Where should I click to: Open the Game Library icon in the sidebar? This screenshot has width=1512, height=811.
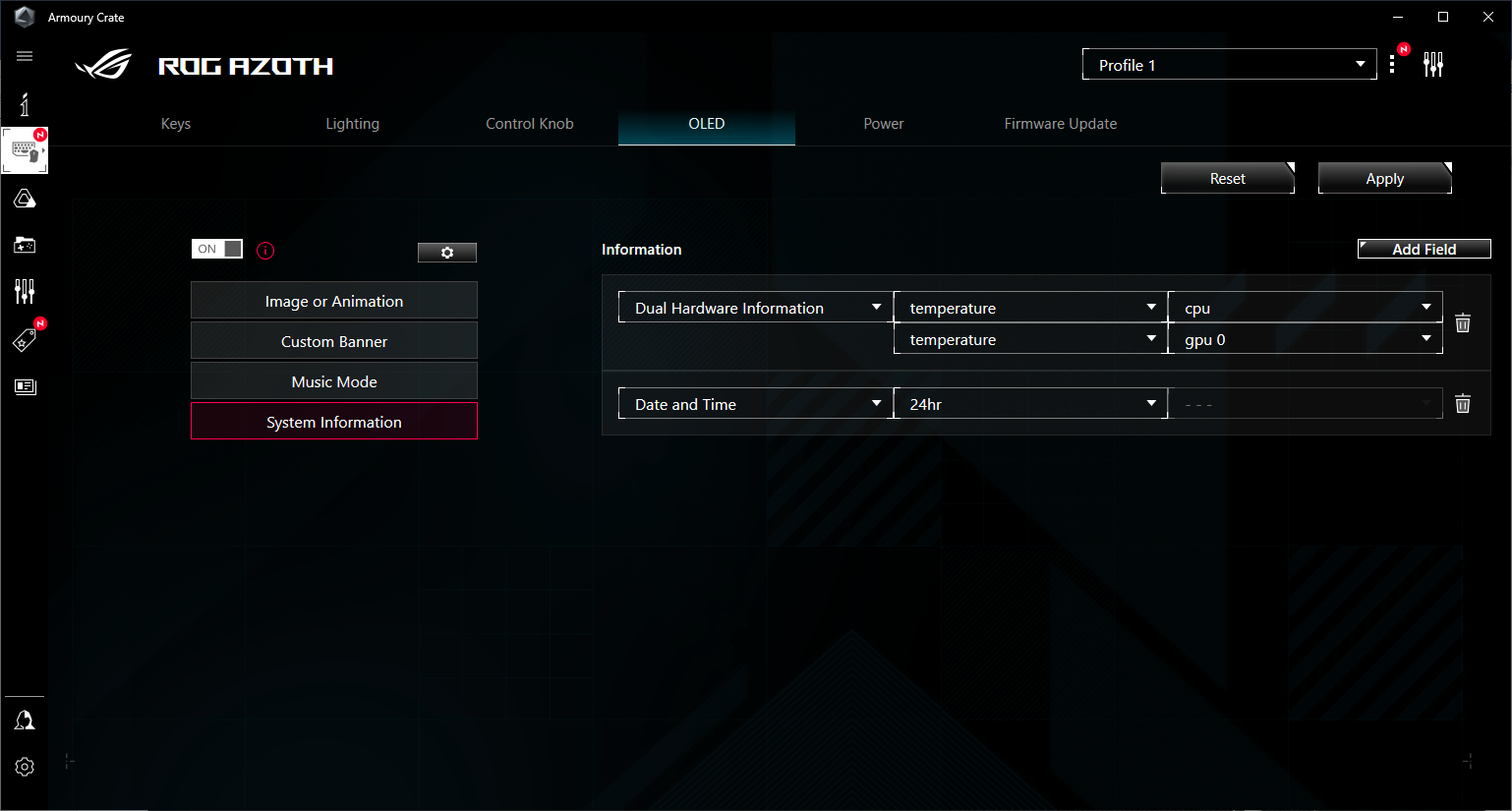tap(25, 245)
